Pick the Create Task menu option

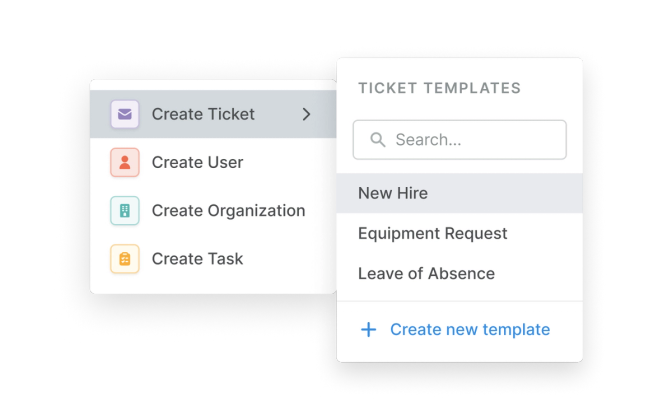coord(197,259)
